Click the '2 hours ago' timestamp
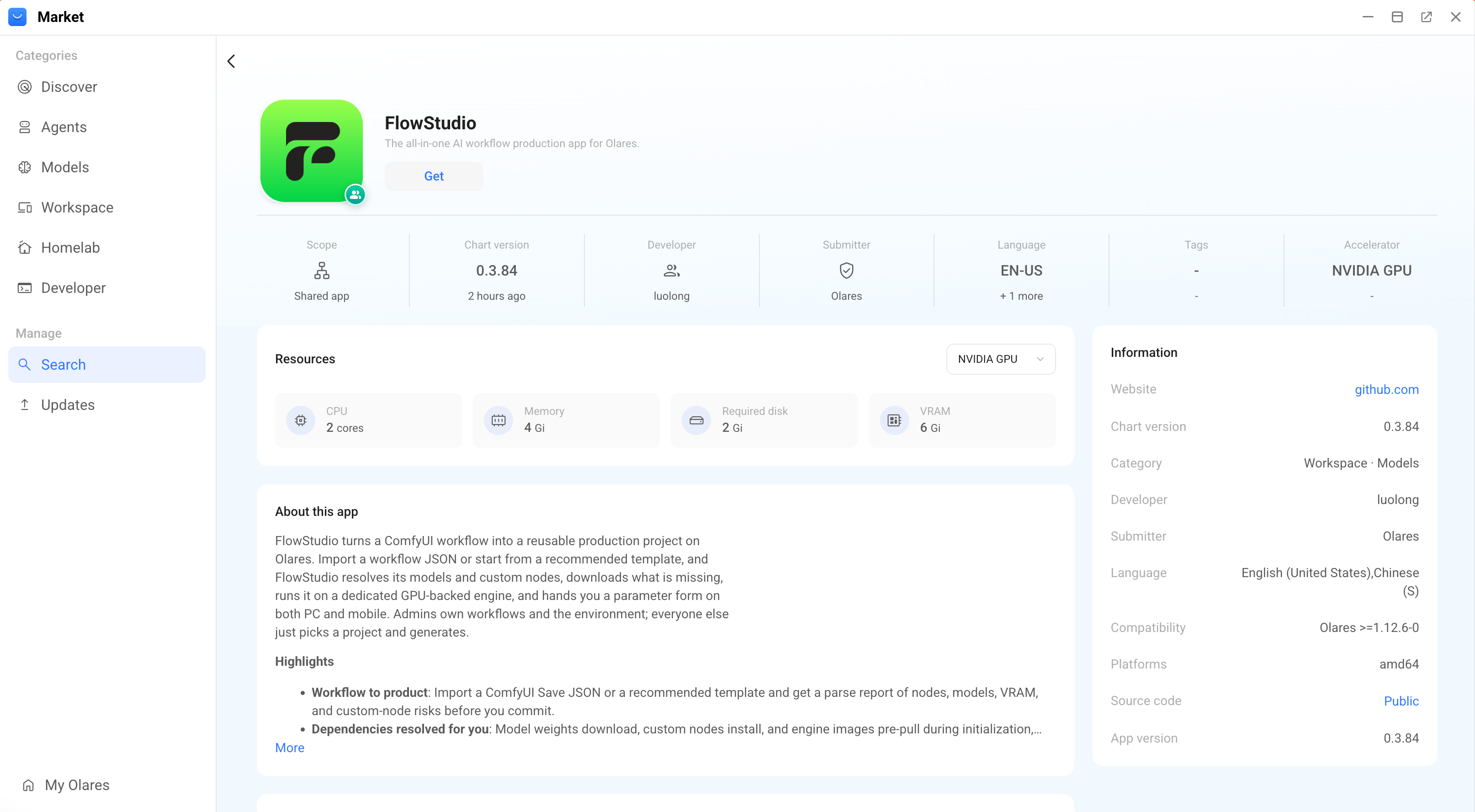1475x812 pixels. point(496,296)
